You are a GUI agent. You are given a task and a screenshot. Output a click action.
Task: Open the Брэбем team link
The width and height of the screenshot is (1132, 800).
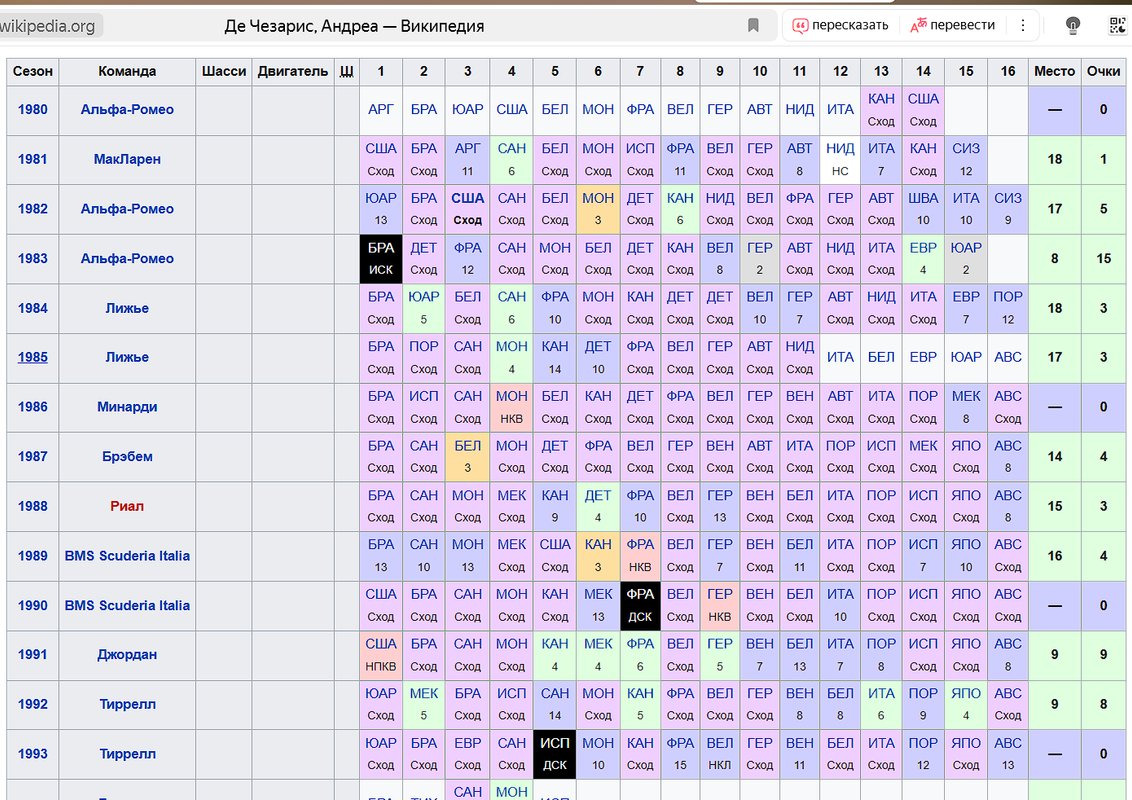tap(127, 457)
